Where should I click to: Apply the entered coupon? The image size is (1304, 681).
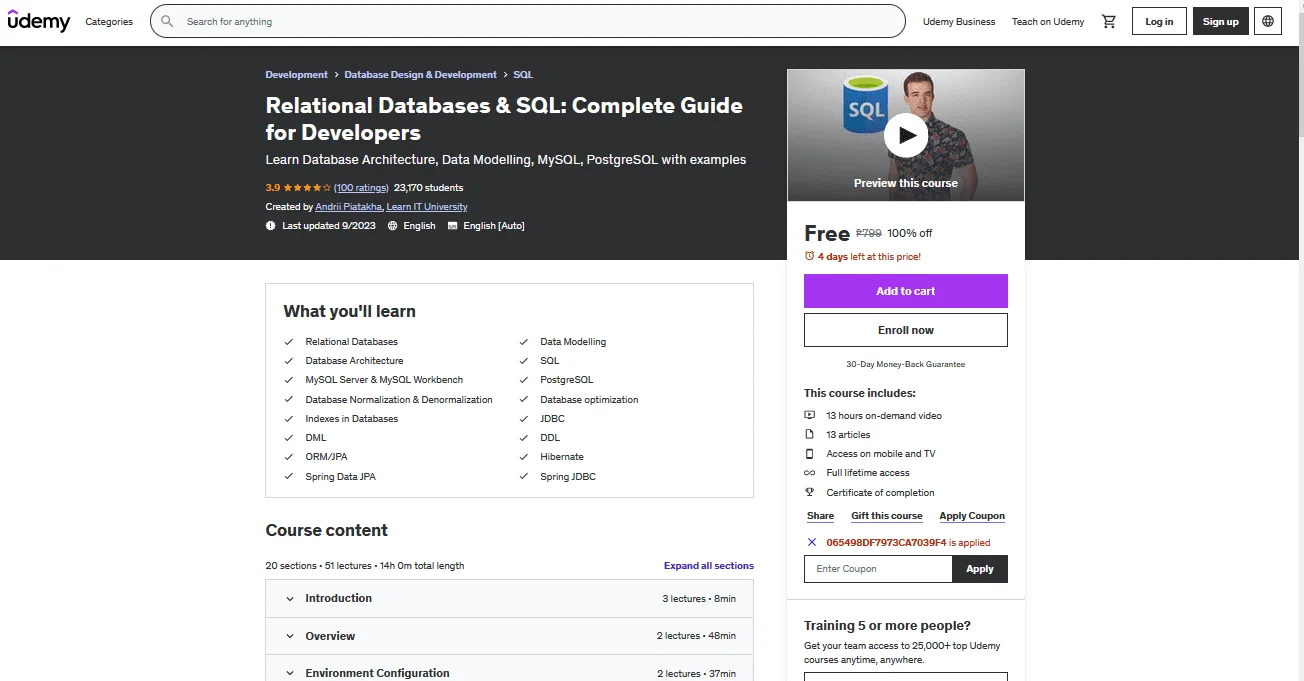pos(980,569)
